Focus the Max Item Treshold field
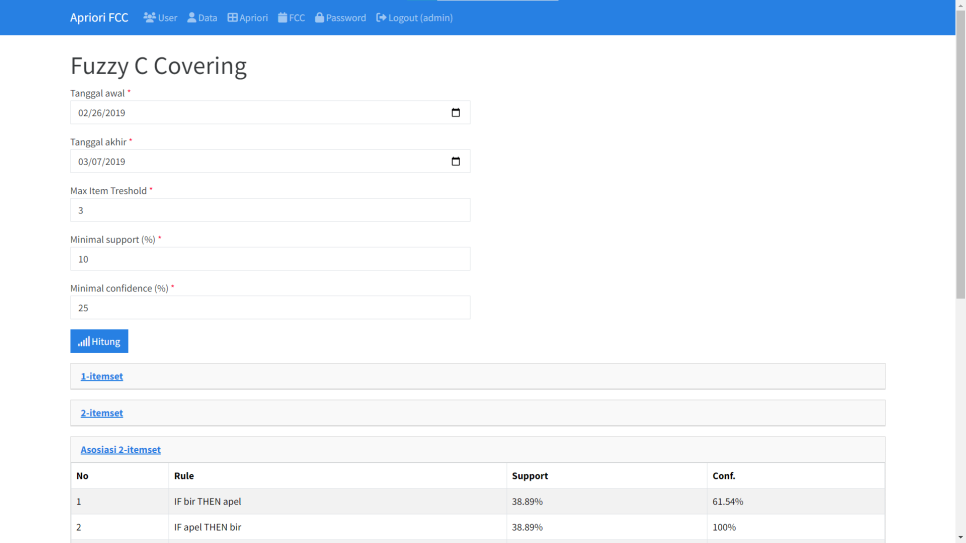Viewport: 966px width, 543px height. pos(270,210)
